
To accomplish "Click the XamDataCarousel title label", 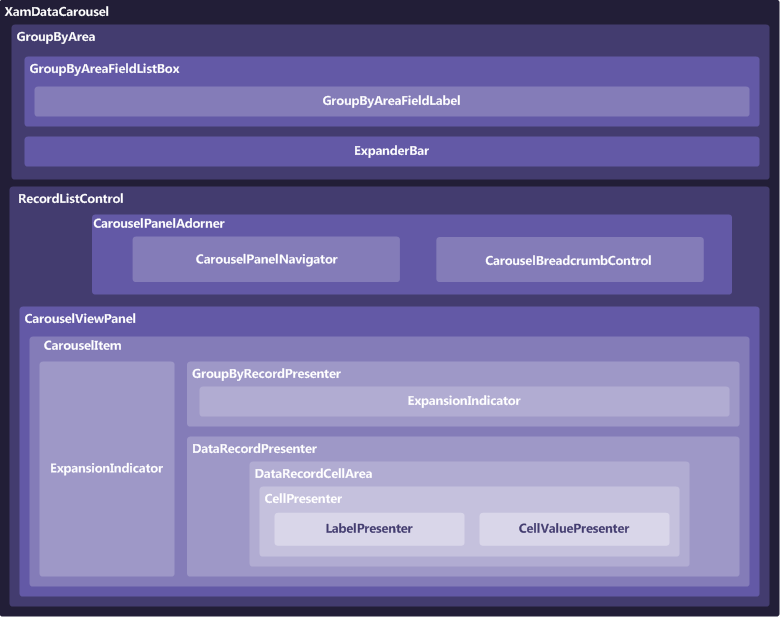I will click(57, 12).
